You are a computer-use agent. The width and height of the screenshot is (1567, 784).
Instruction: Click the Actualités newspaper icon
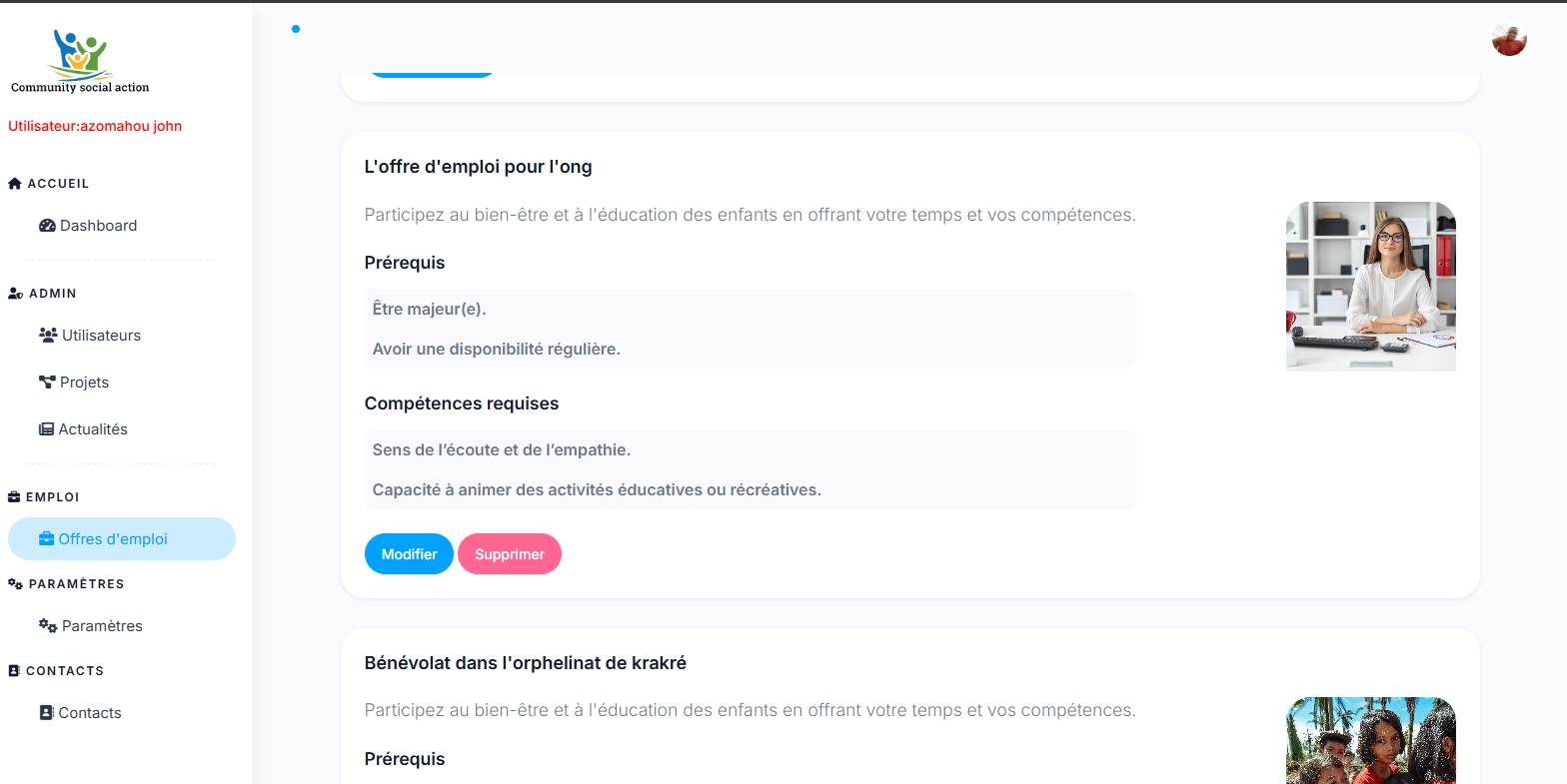pos(46,429)
